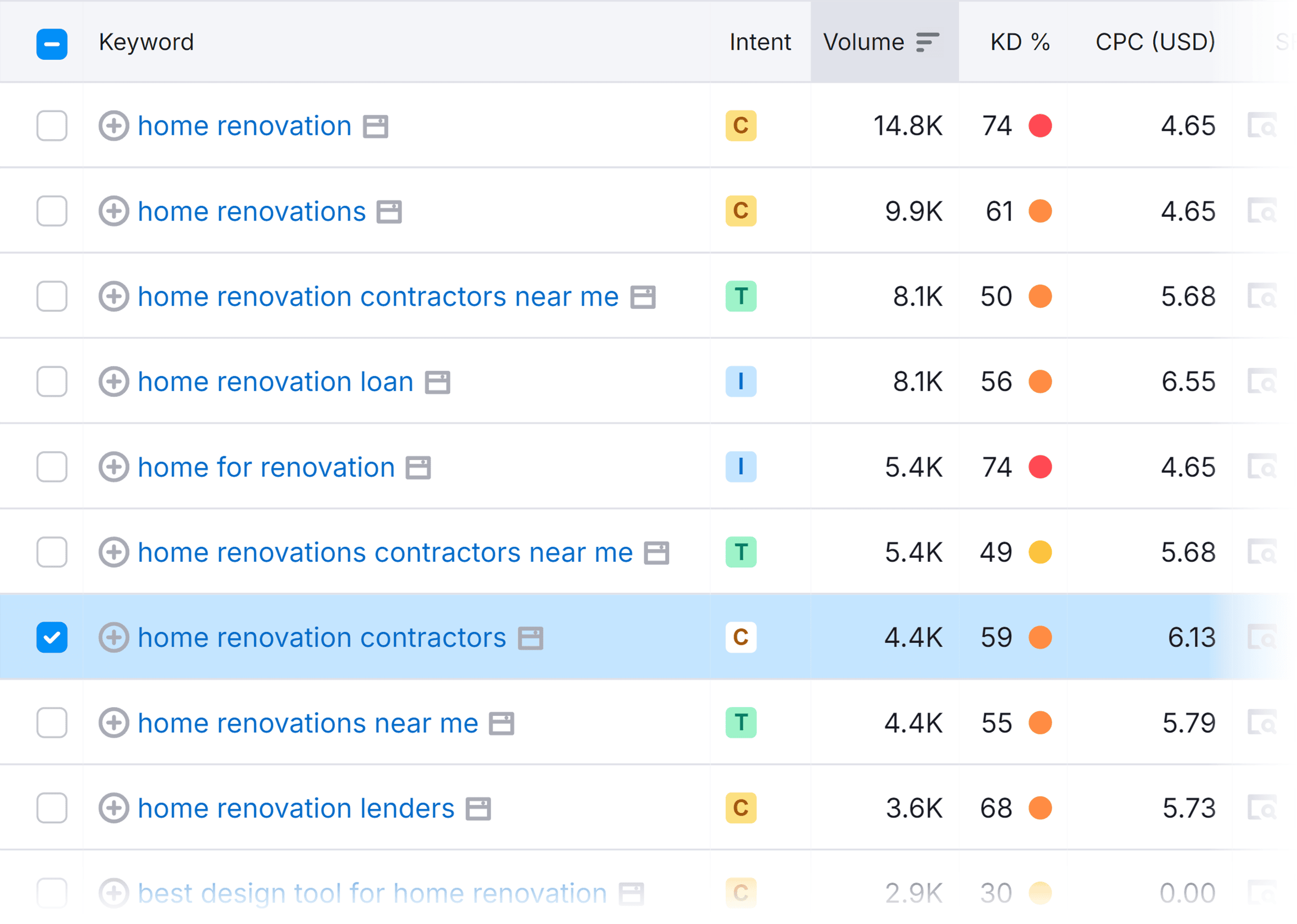Open SERP preview icon for home renovations near me row
The height and width of the screenshot is (924, 1297).
pyautogui.click(x=1264, y=723)
